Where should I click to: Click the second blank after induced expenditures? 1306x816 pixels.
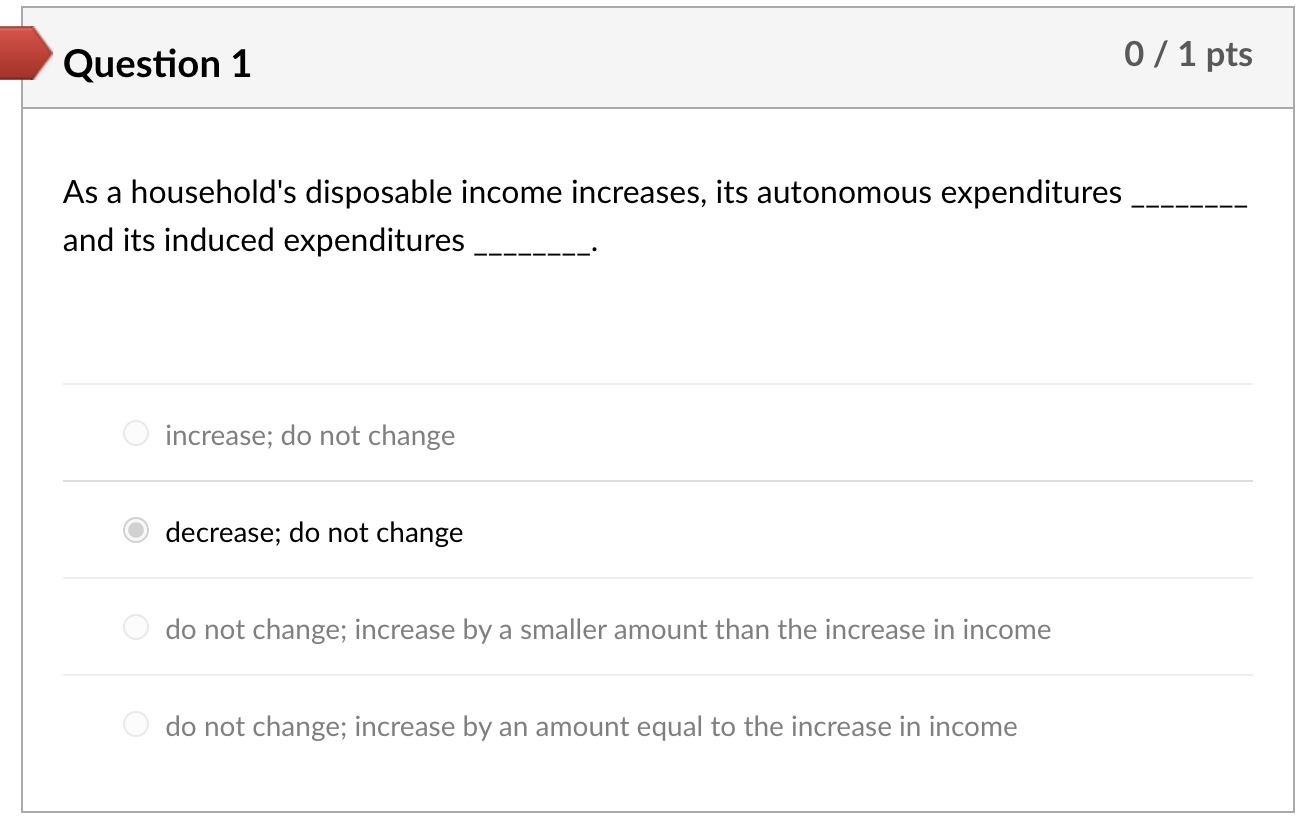pyautogui.click(x=531, y=245)
